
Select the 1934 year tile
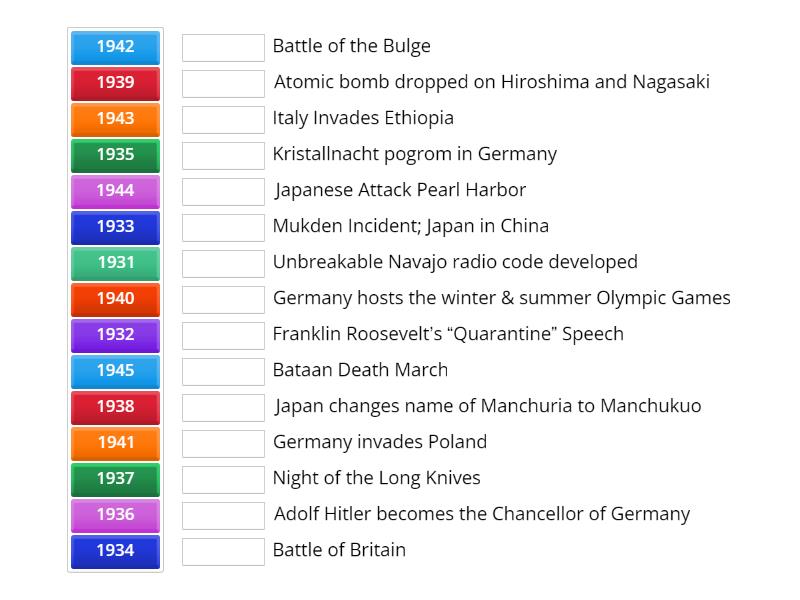(115, 550)
